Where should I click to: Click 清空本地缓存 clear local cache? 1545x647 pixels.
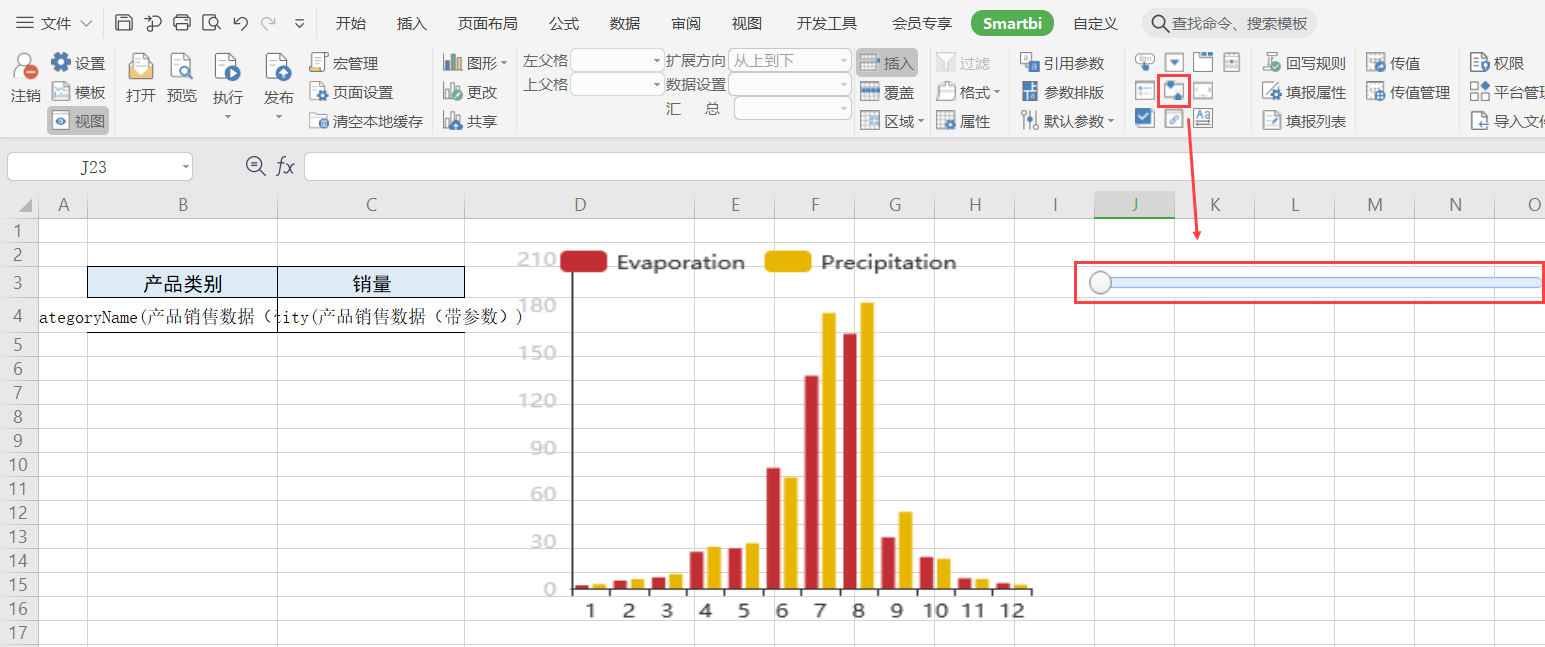(x=366, y=121)
